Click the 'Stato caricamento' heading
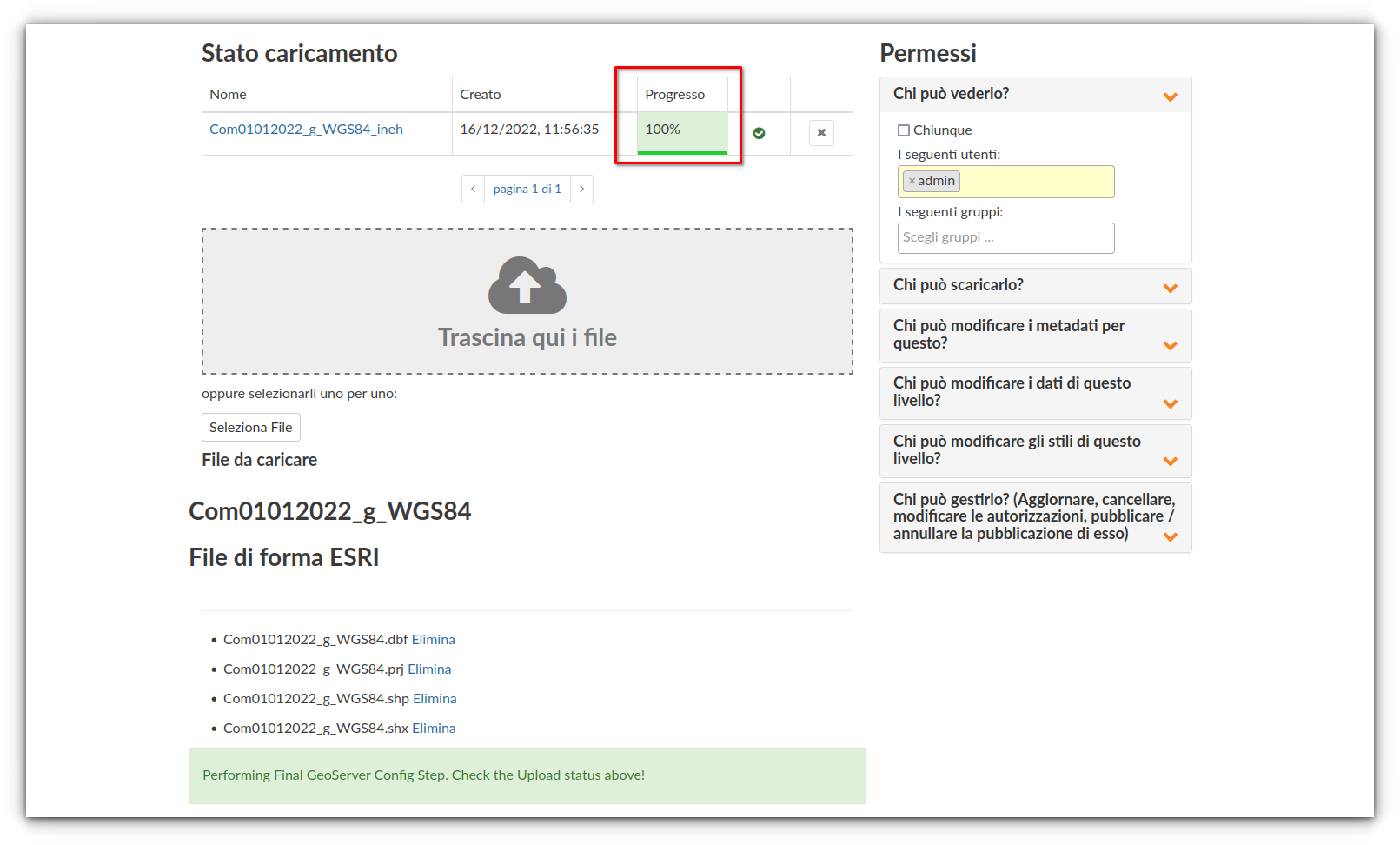This screenshot has width=1400, height=845. [300, 53]
